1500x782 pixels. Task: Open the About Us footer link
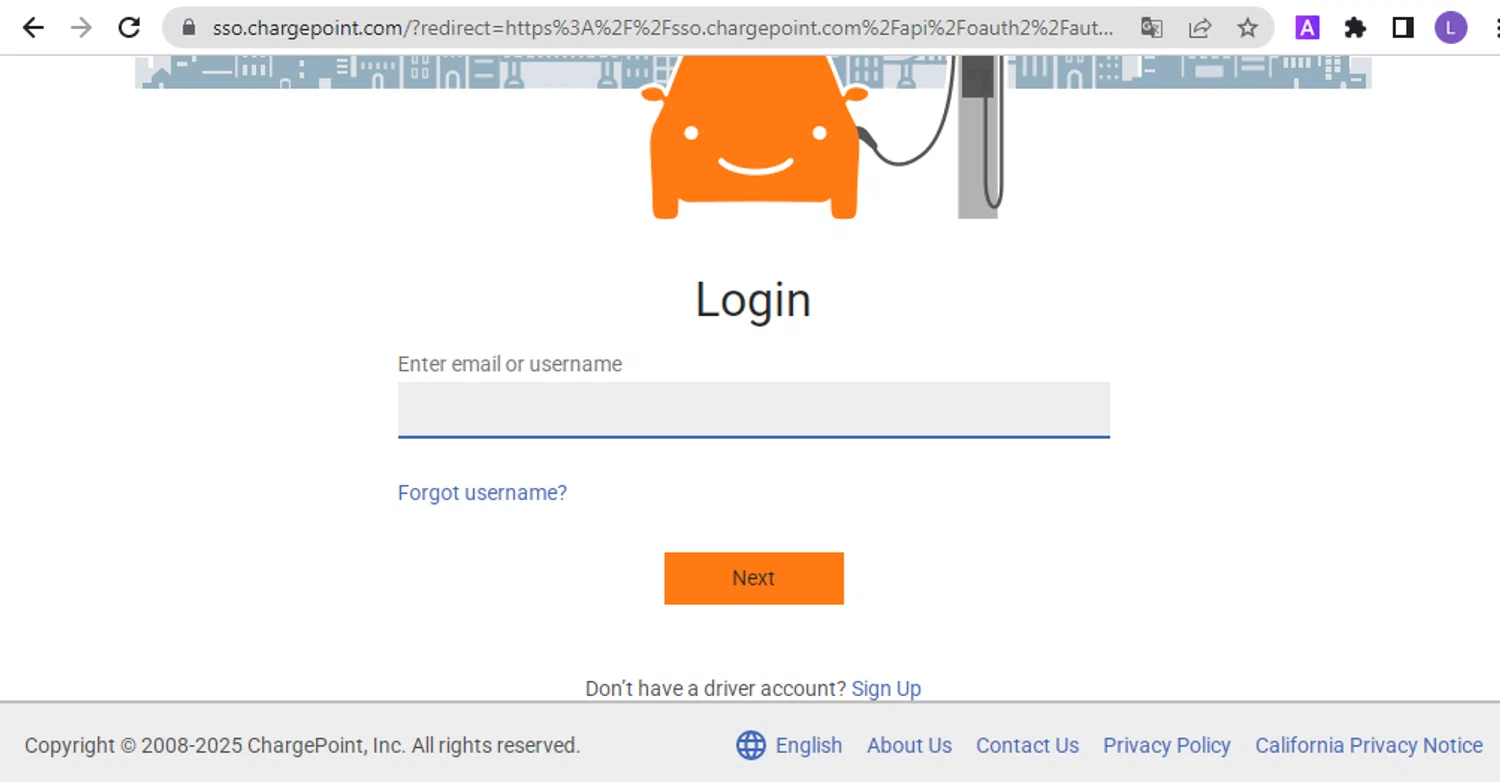tap(909, 746)
